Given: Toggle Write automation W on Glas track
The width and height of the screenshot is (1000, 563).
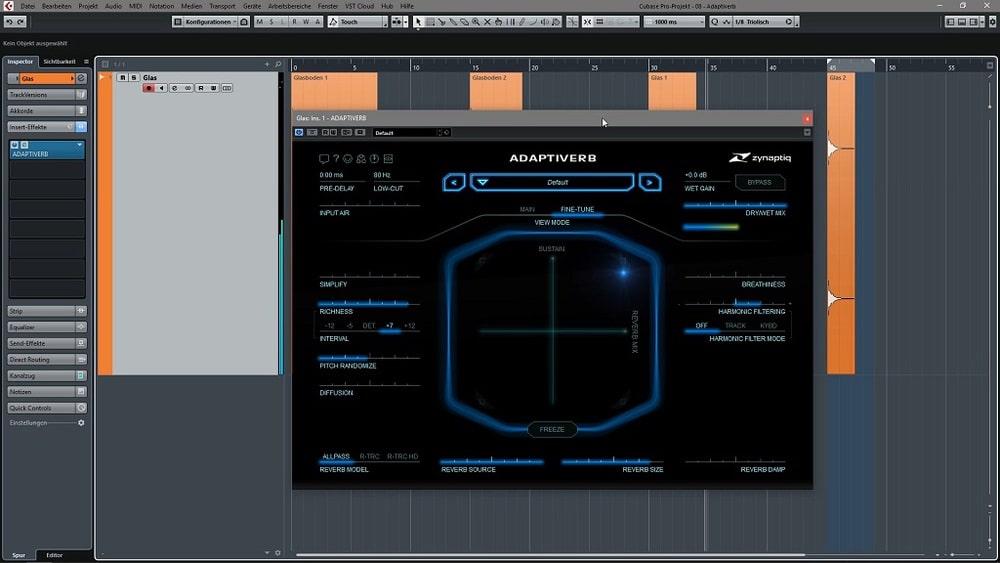Looking at the screenshot, I should tap(214, 88).
